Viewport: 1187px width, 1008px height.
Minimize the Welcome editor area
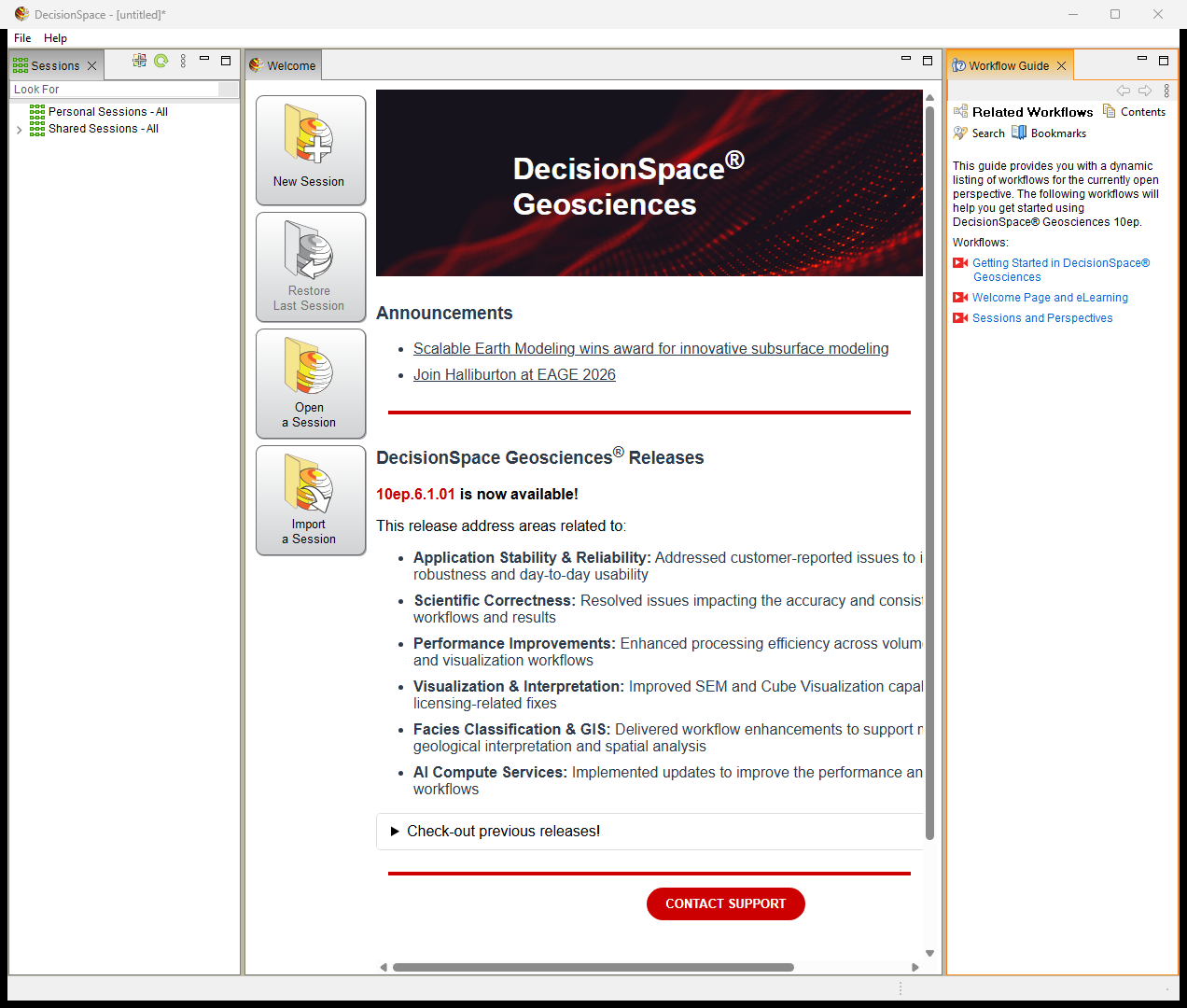tap(905, 59)
